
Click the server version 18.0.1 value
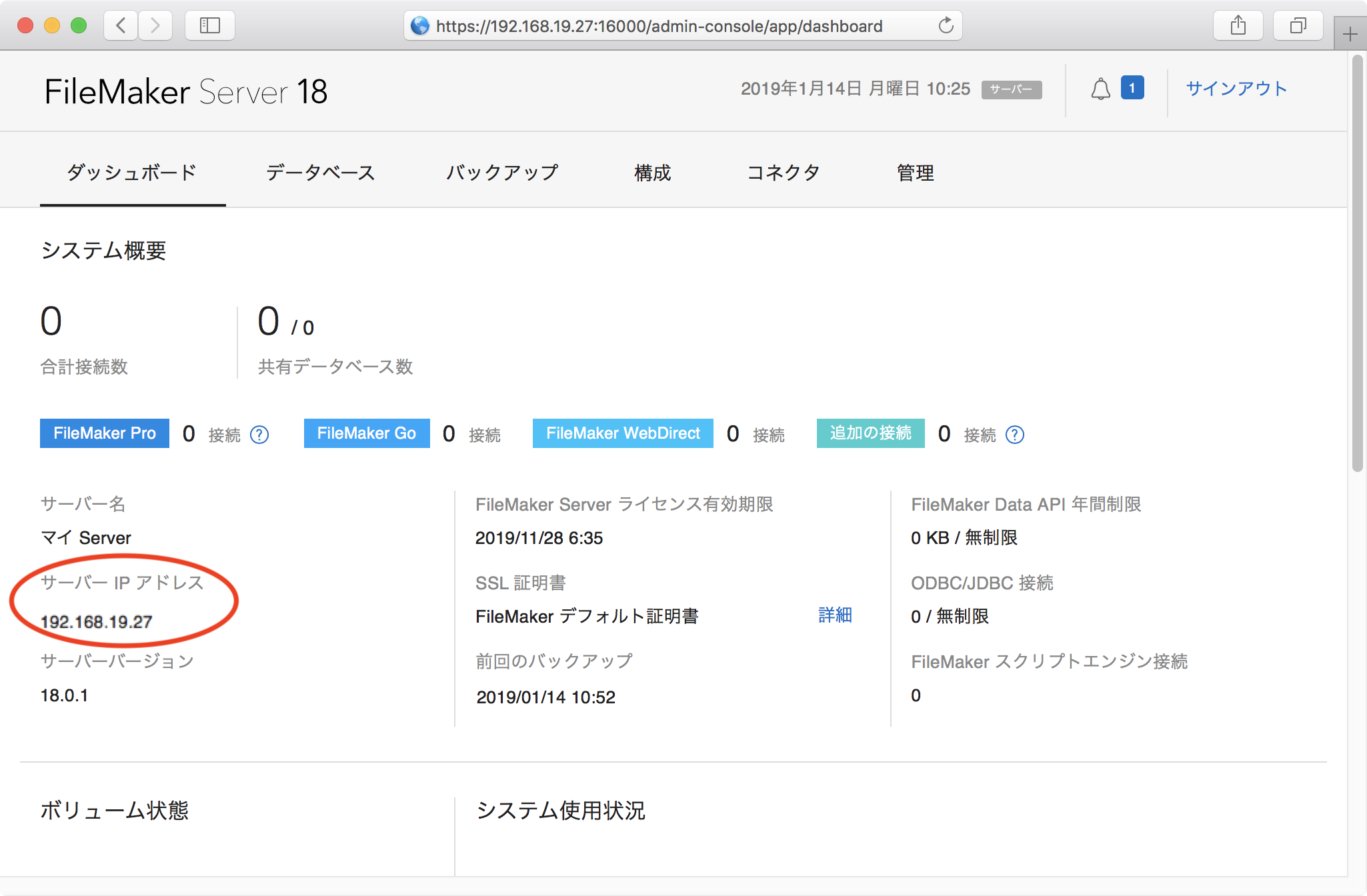[x=64, y=695]
